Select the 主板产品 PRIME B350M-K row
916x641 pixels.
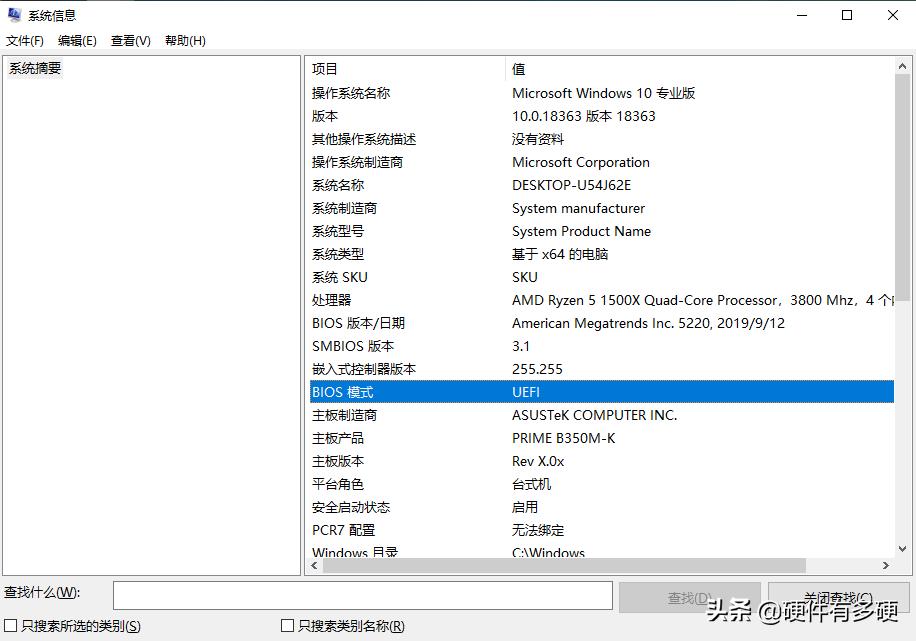[400, 438]
